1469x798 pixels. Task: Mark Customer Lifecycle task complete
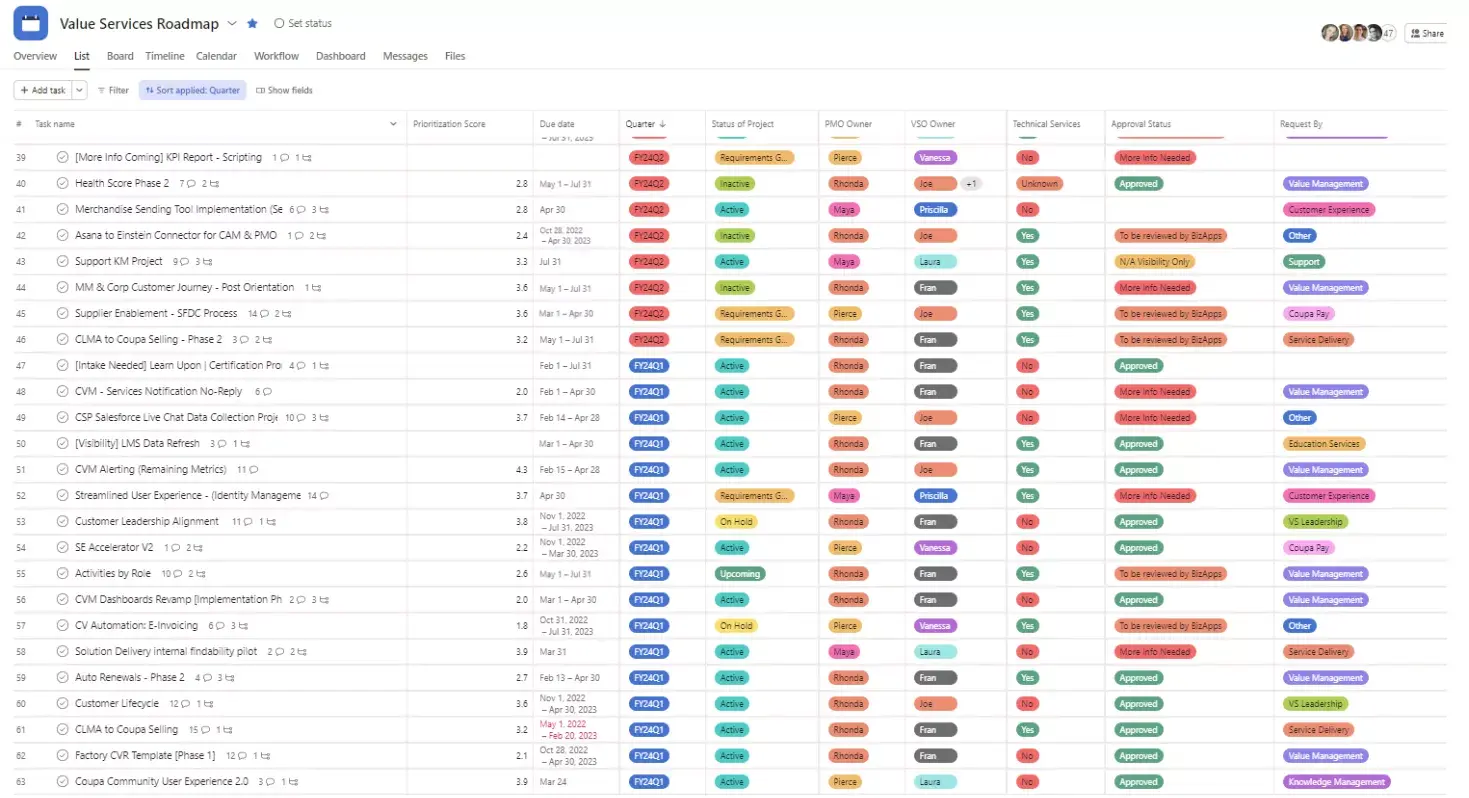(62, 704)
